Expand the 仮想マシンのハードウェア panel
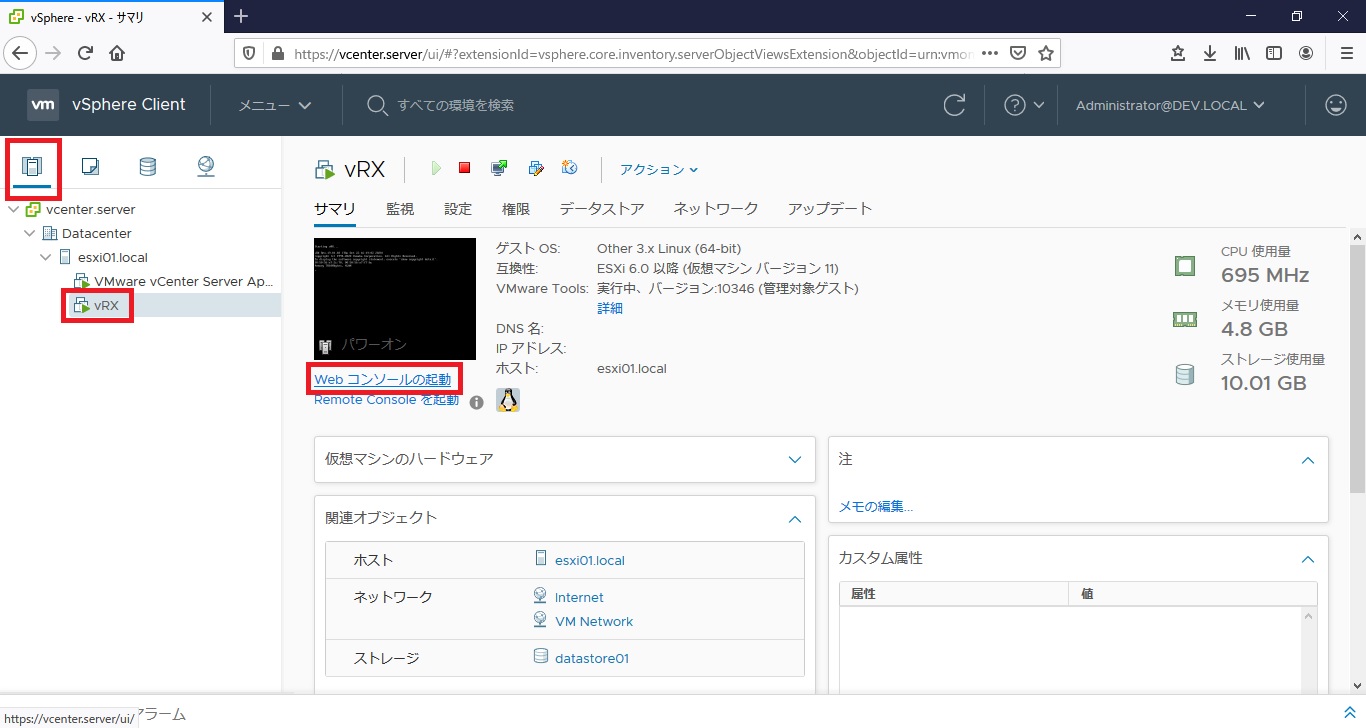The height and width of the screenshot is (728, 1366). 795,460
